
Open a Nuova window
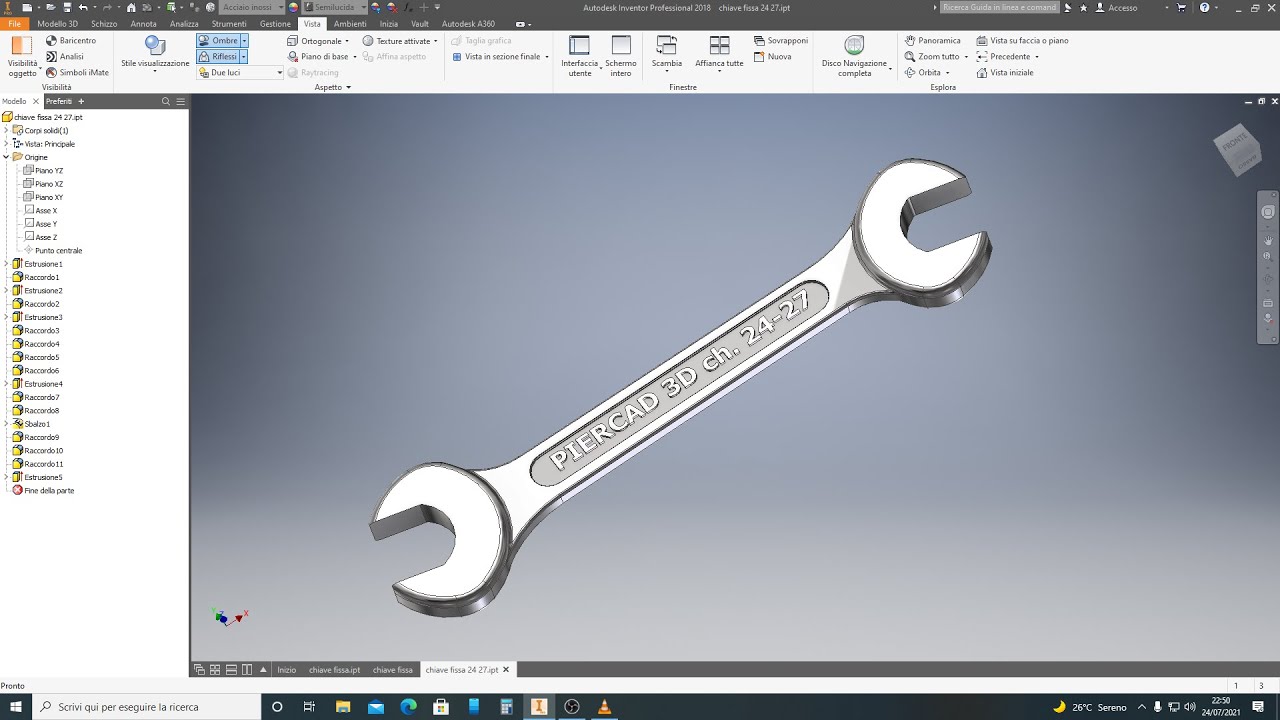772,57
